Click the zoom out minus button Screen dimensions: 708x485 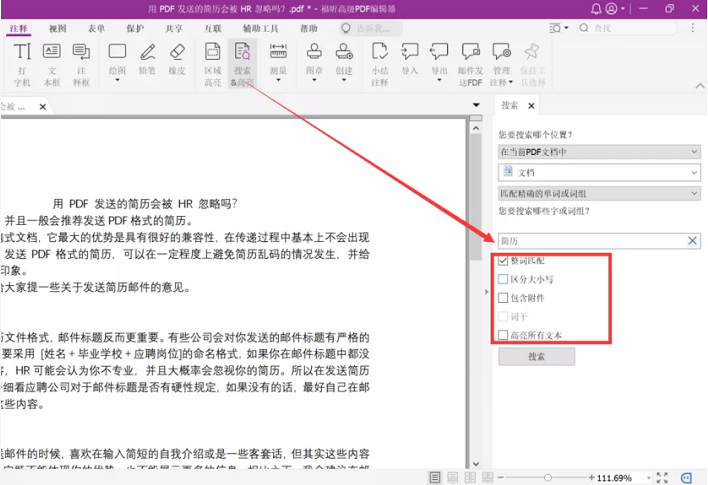point(500,477)
